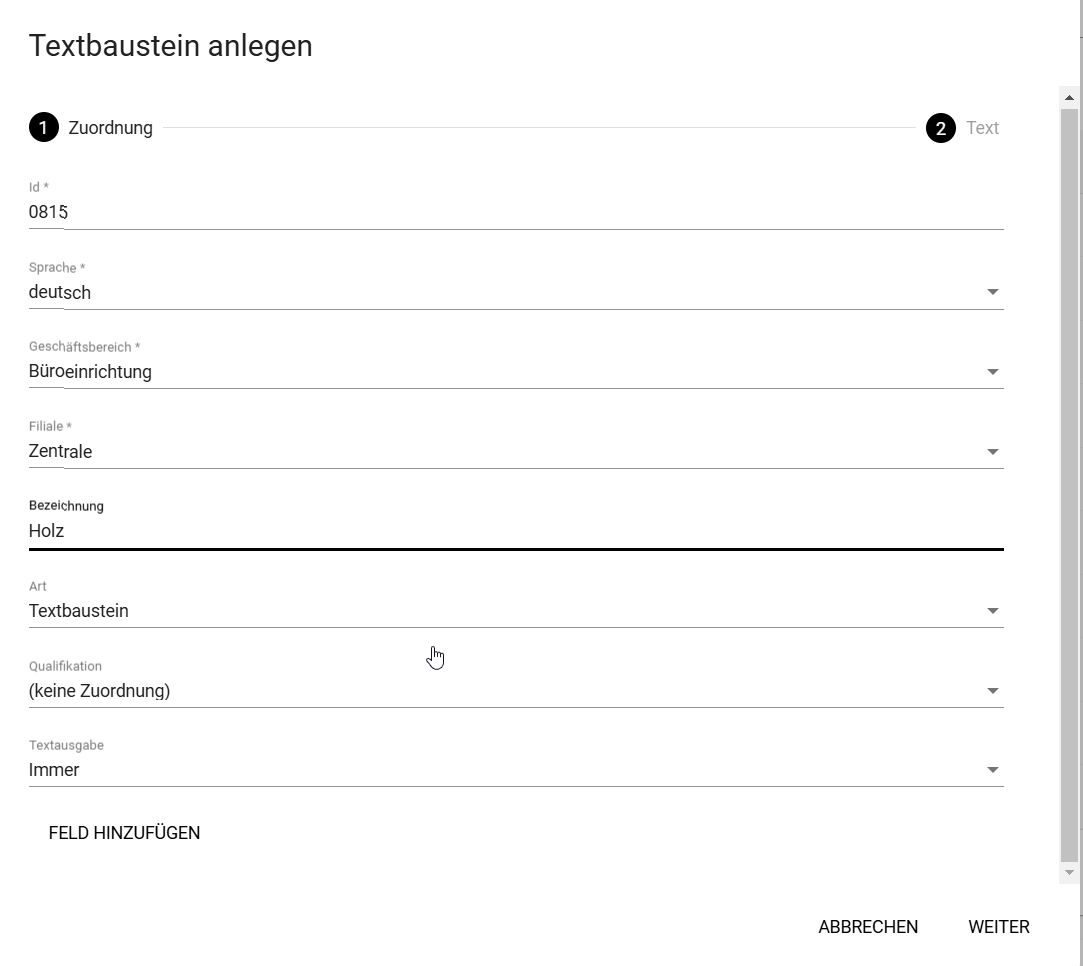Image resolution: width=1083 pixels, height=966 pixels.
Task: Focus the Id input field
Action: point(516,212)
